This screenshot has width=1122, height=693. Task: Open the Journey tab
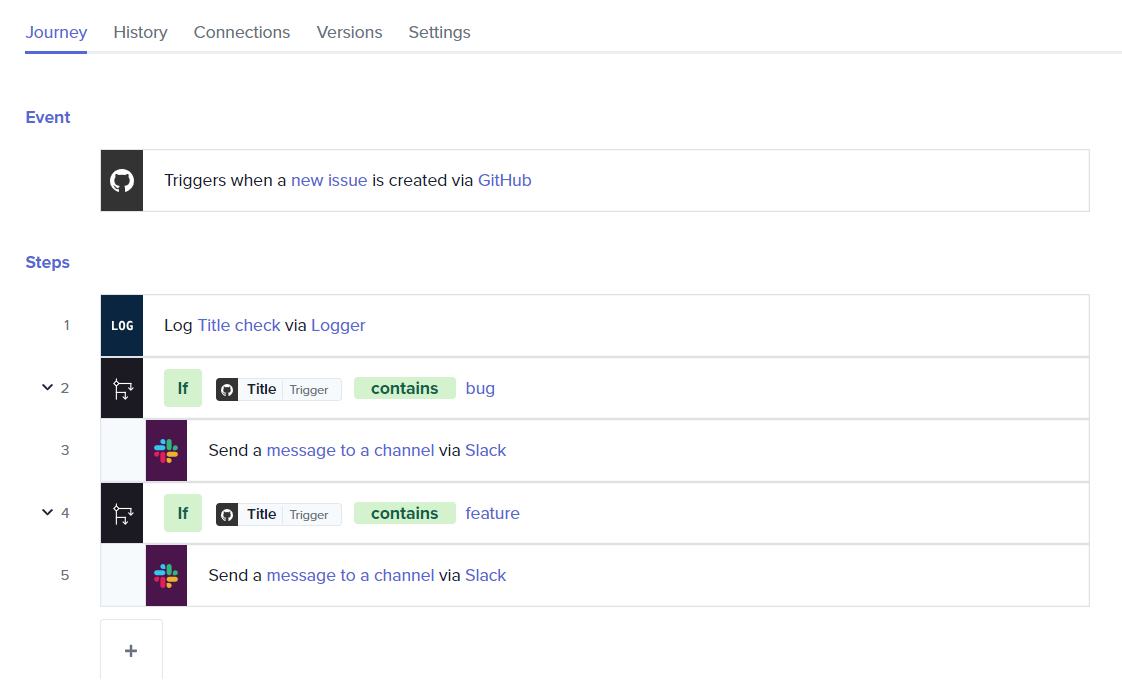pos(56,32)
